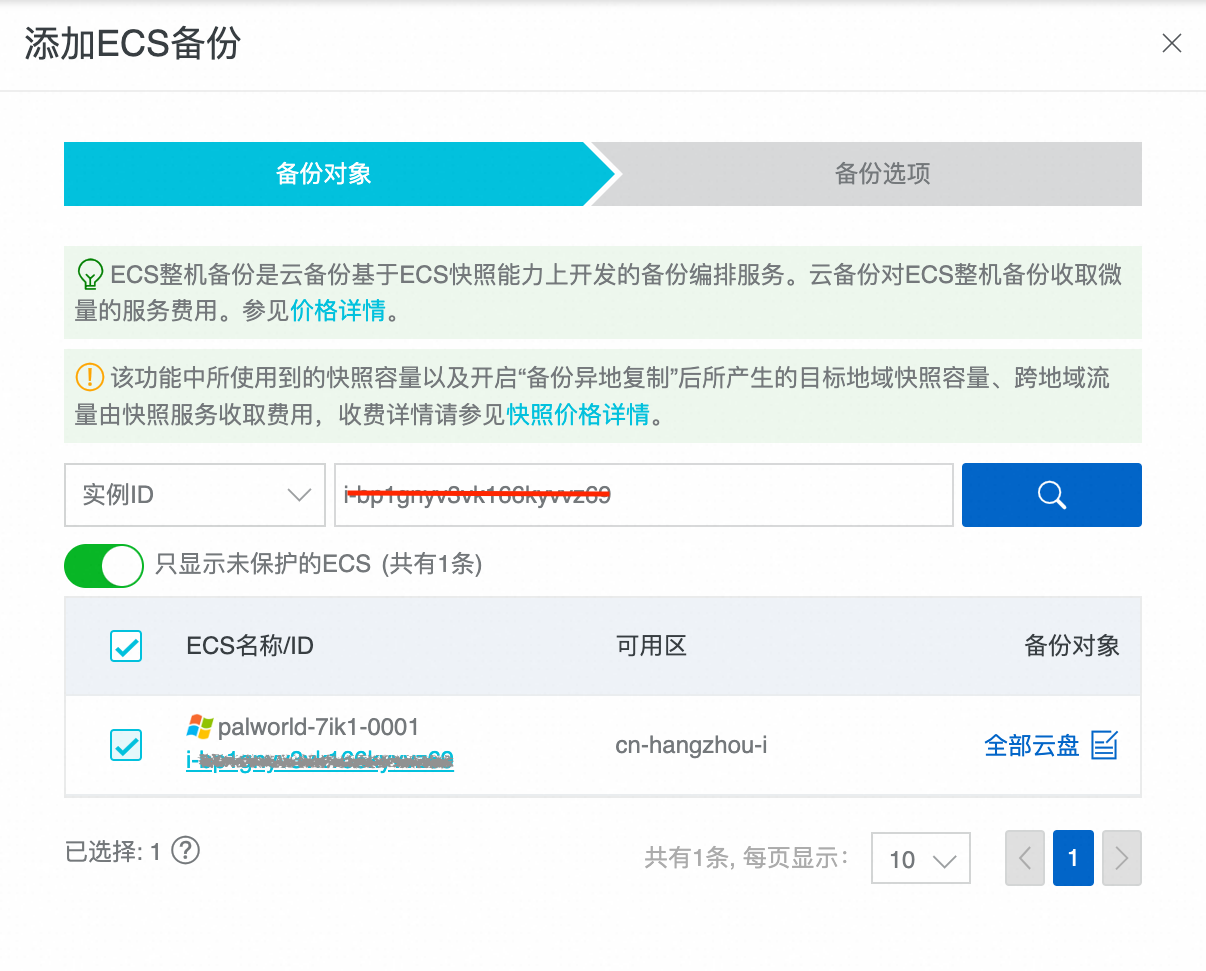Open the instance ID link under palworld-7ik1-0001
1206x971 pixels.
coord(320,762)
